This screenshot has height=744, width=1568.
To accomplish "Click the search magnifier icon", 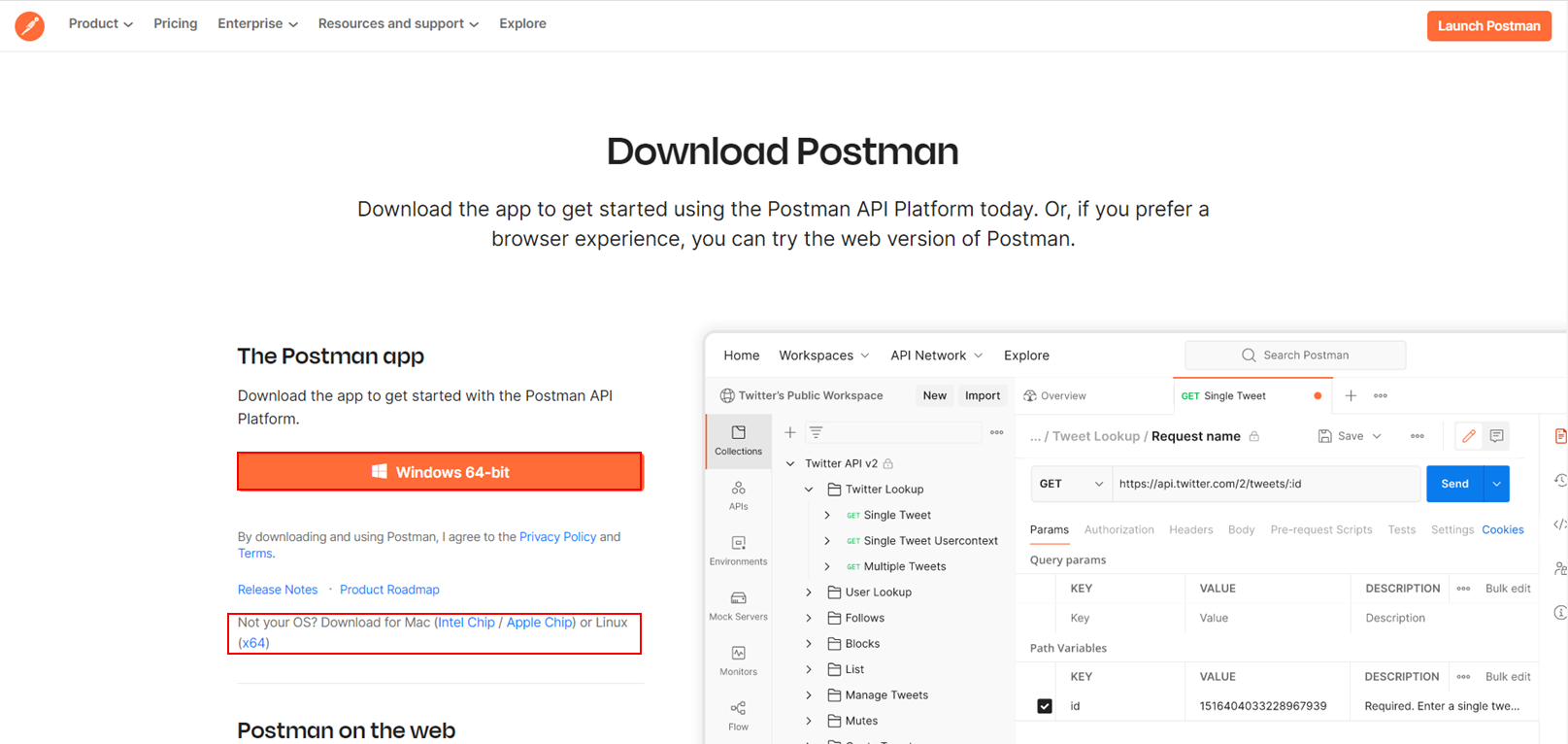I will click(1249, 355).
